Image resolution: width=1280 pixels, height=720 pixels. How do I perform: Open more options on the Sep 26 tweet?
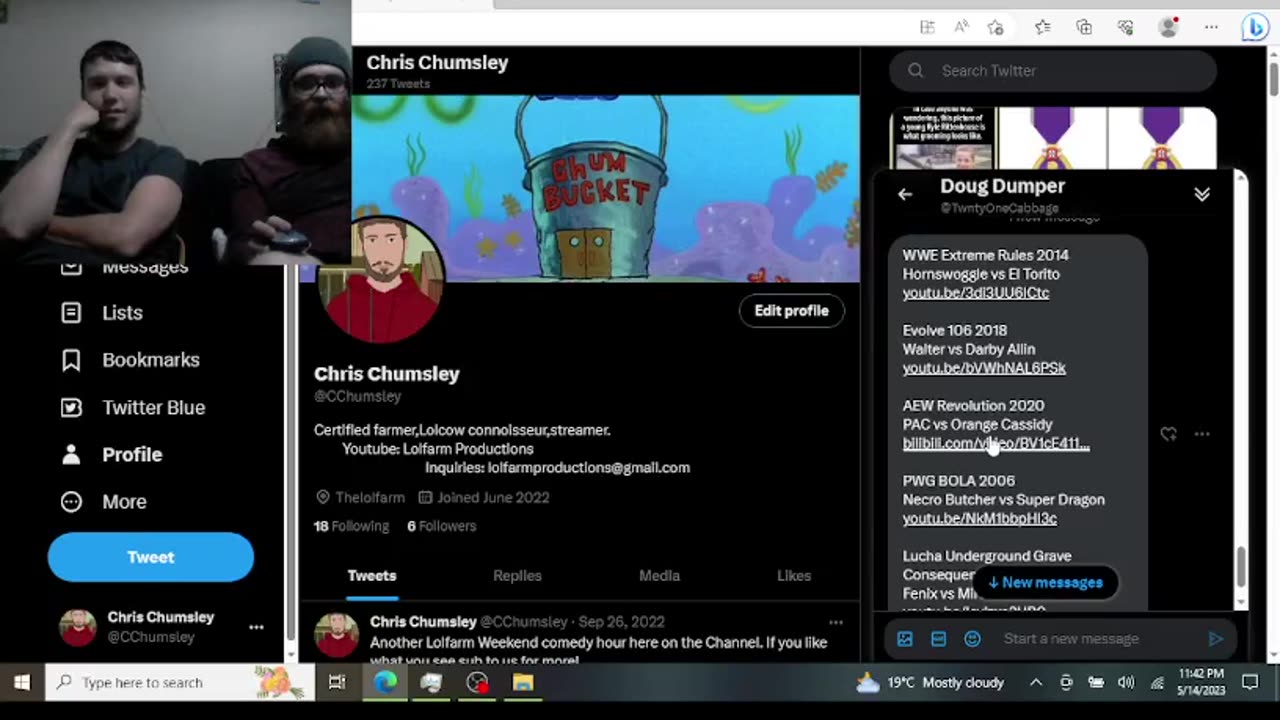pos(836,622)
